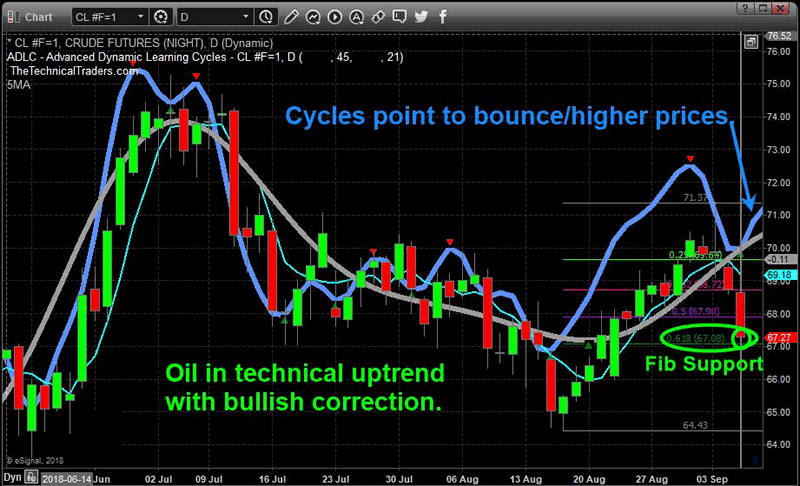
Task: Click the 30 Jul date axis label
Action: click(x=399, y=479)
